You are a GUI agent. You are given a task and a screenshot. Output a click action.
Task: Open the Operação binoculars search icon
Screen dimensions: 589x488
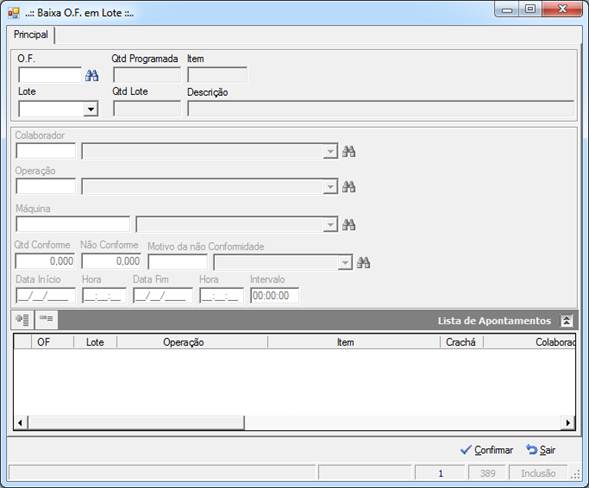coord(349,187)
